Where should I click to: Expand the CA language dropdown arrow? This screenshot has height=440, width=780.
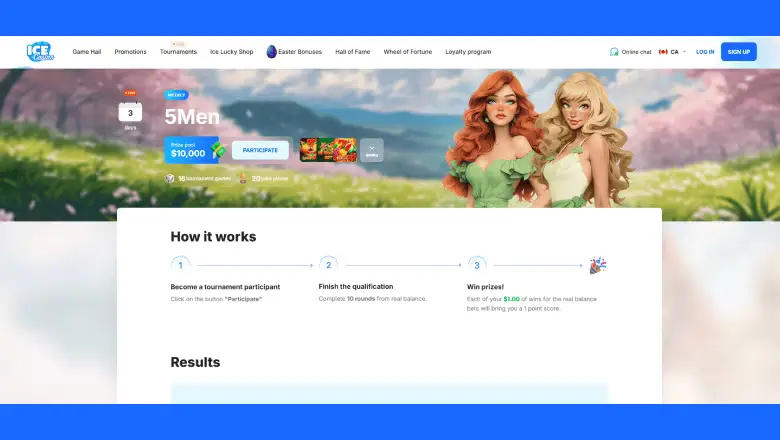pyautogui.click(x=685, y=51)
